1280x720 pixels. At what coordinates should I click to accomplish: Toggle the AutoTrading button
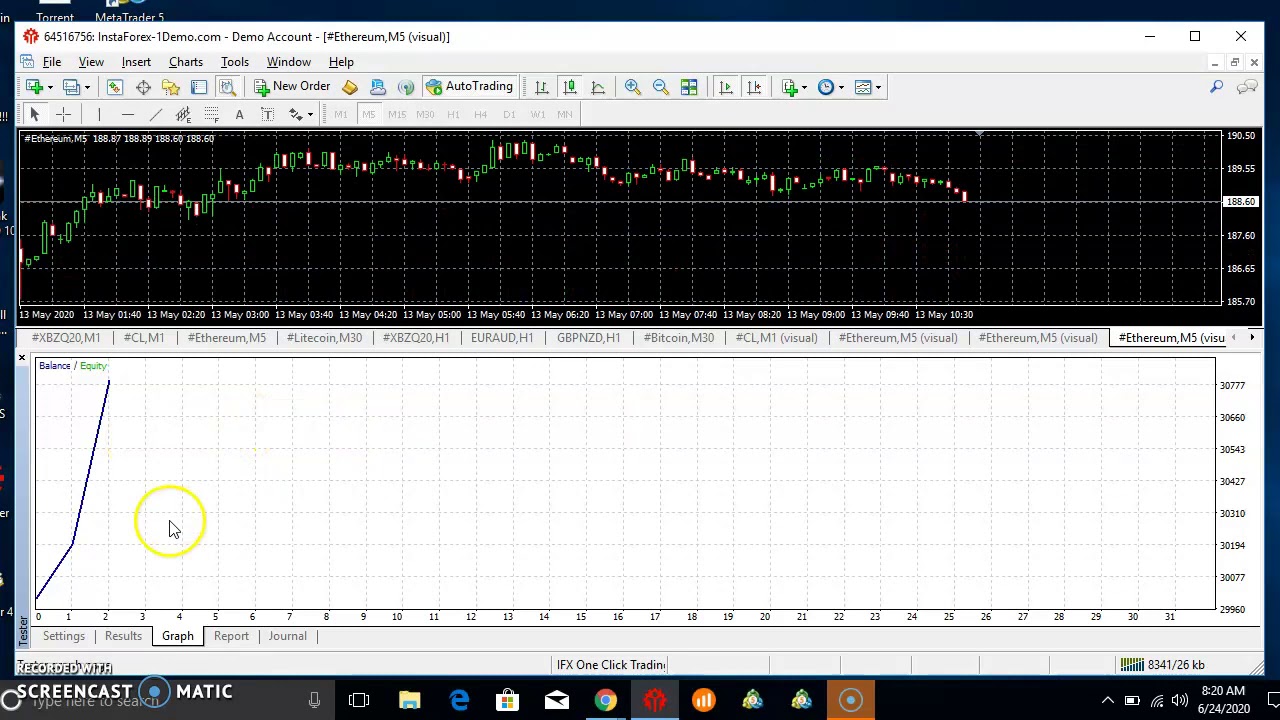tap(469, 87)
